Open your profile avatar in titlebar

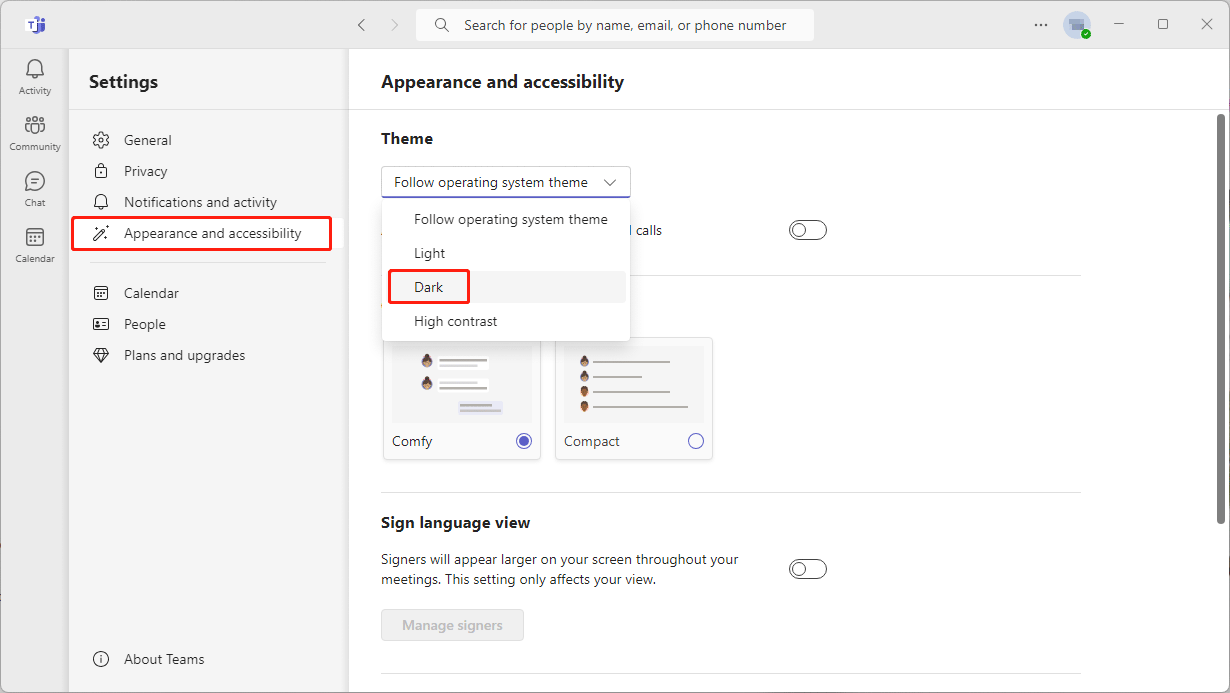coord(1078,25)
